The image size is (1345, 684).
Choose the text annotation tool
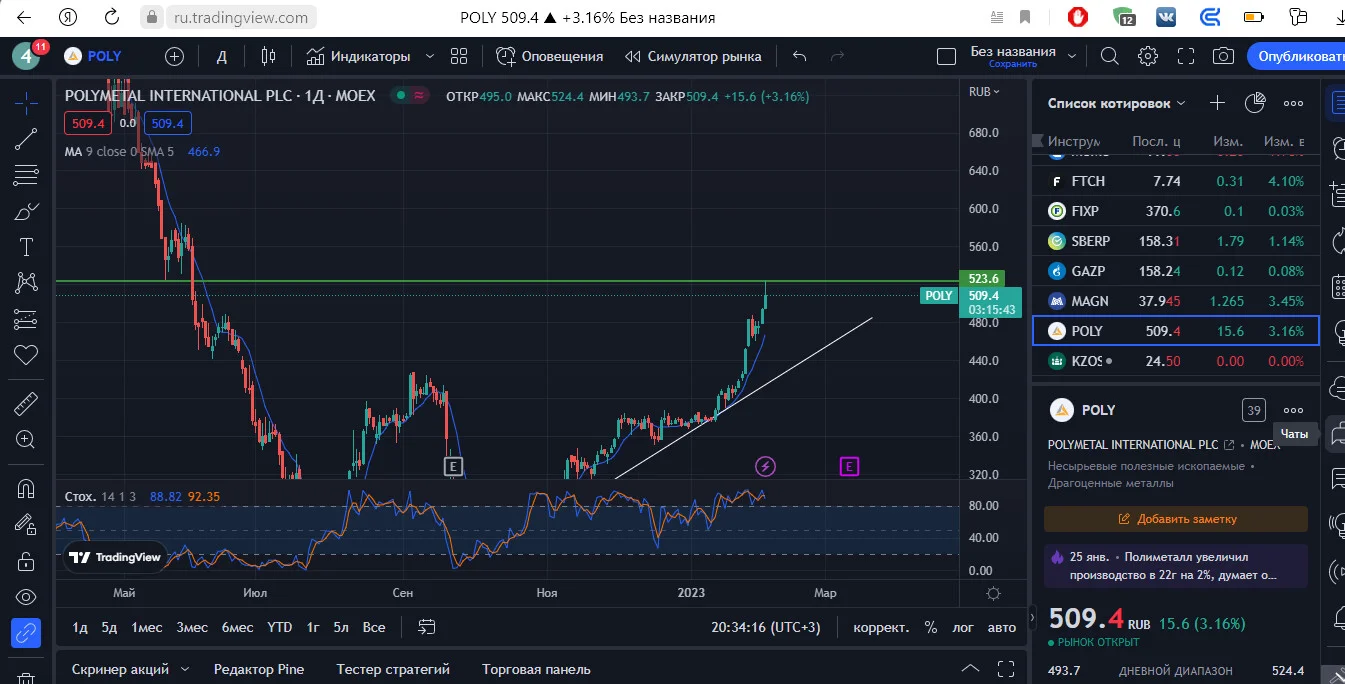tap(26, 247)
